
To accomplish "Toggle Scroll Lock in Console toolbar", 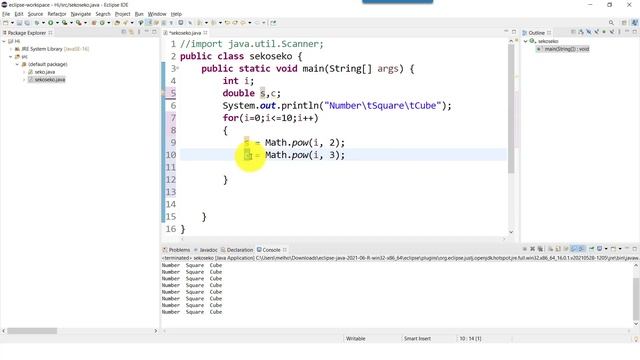I will pyautogui.click(x=558, y=249).
